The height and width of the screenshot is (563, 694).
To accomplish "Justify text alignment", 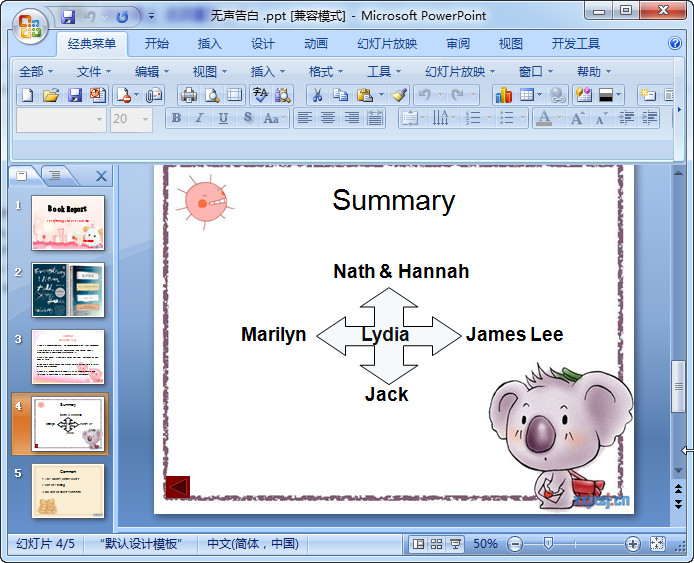I will (375, 118).
